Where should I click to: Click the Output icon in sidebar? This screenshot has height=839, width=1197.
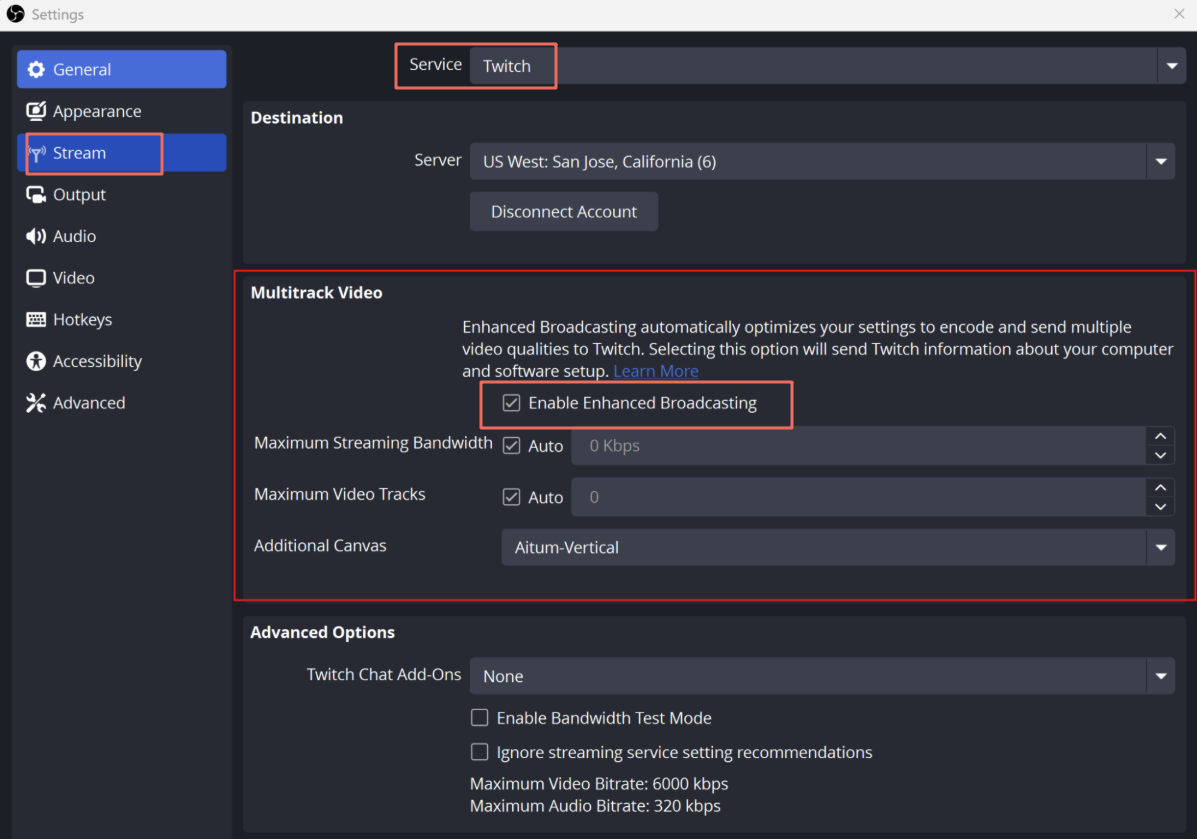pyautogui.click(x=36, y=195)
